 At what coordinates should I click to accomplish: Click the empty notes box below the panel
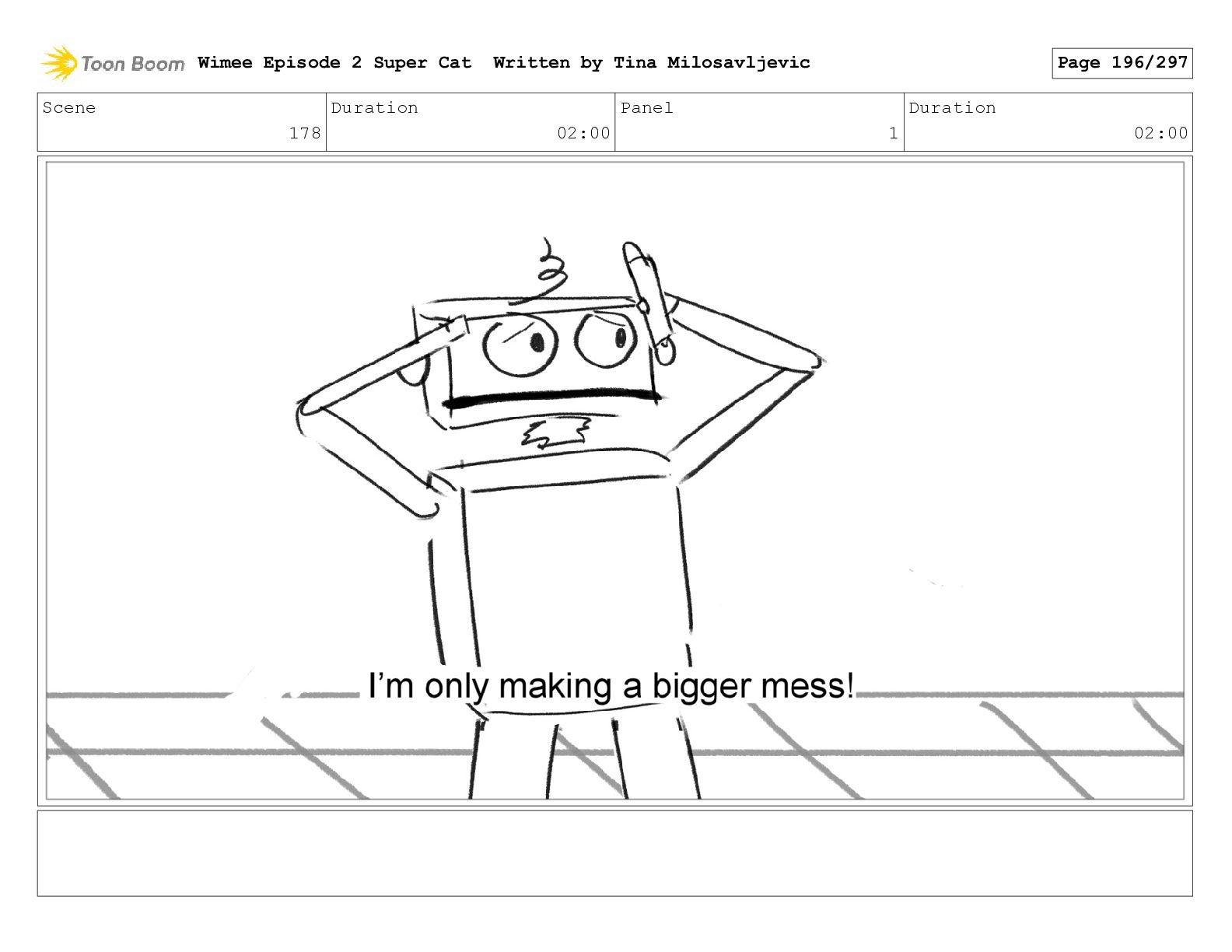pos(614,853)
